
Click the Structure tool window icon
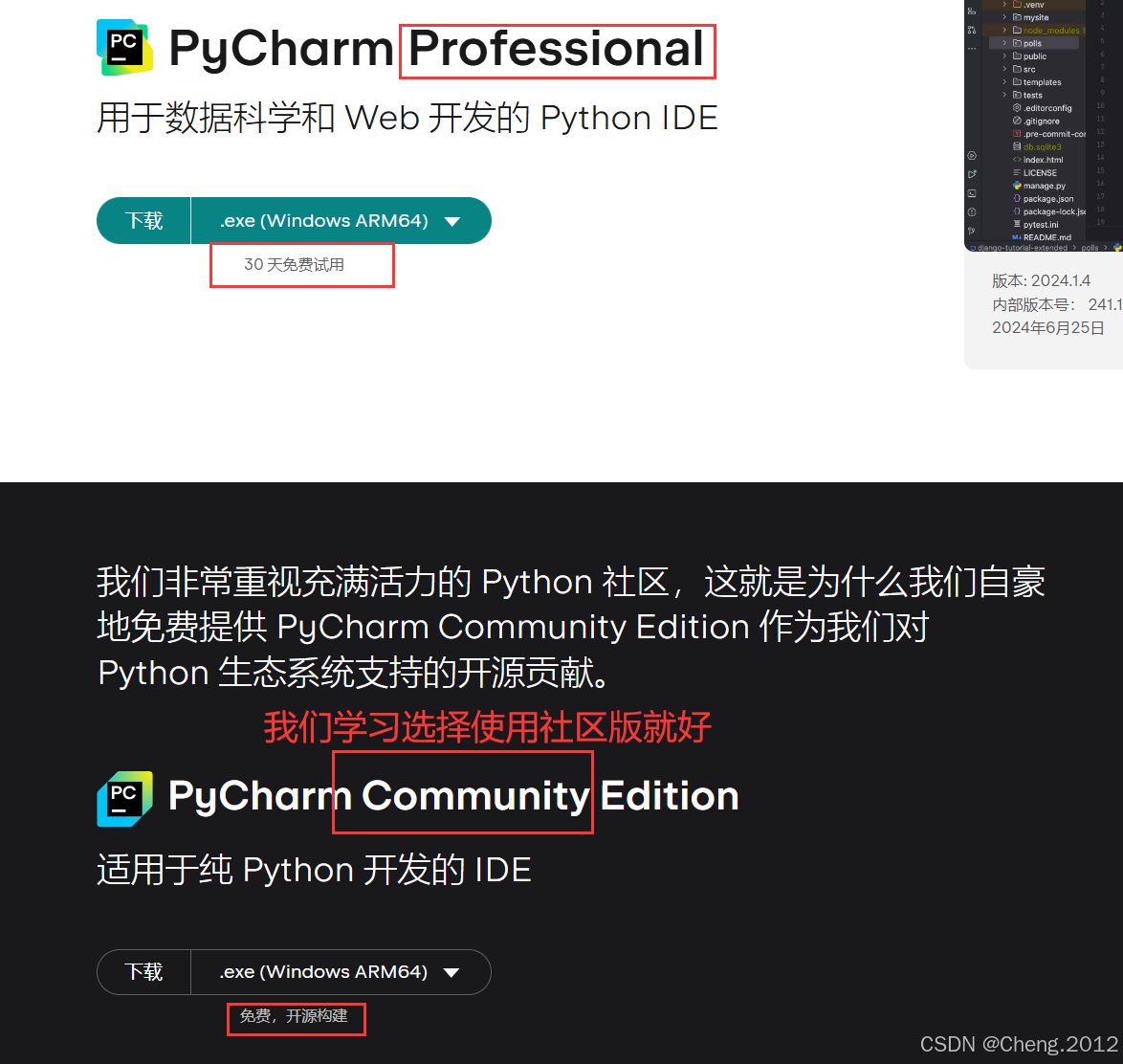tap(972, 11)
